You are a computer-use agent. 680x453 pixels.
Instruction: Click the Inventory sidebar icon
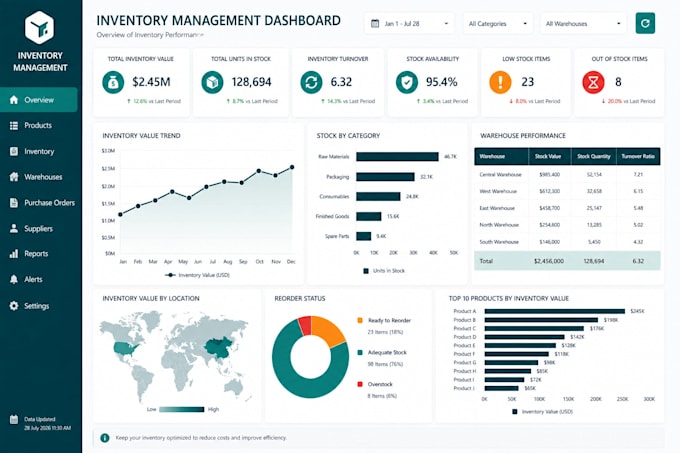14,151
